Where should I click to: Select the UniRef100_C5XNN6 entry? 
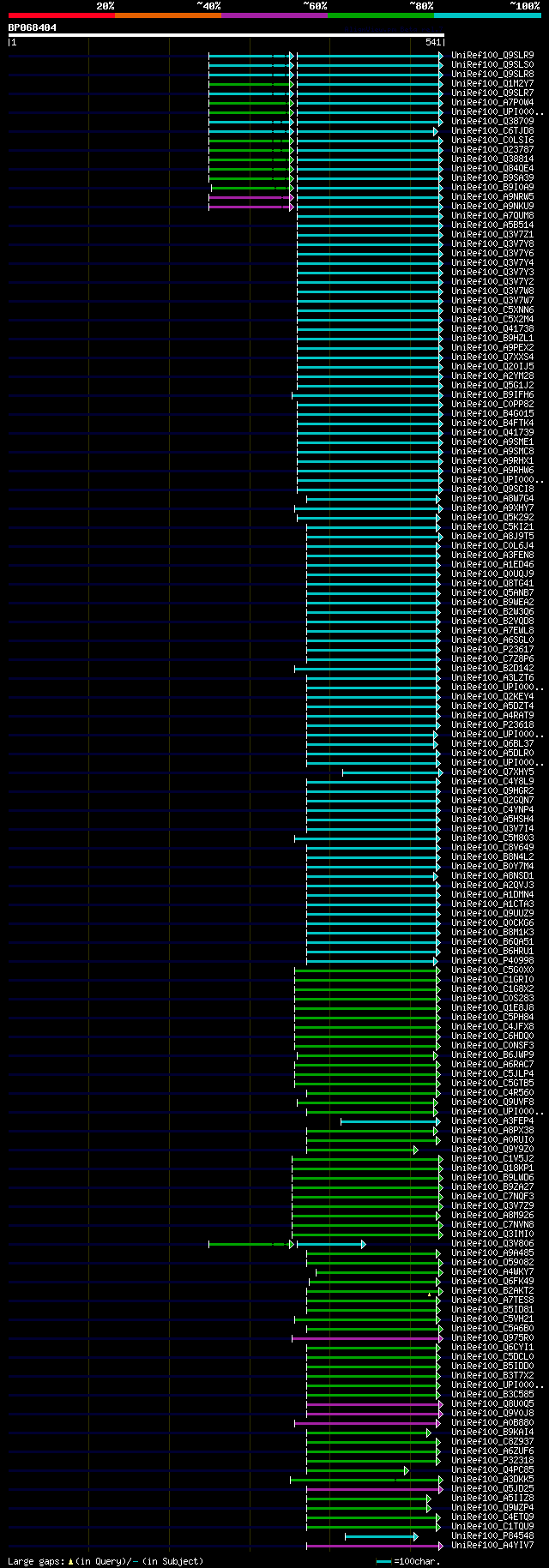point(492,310)
